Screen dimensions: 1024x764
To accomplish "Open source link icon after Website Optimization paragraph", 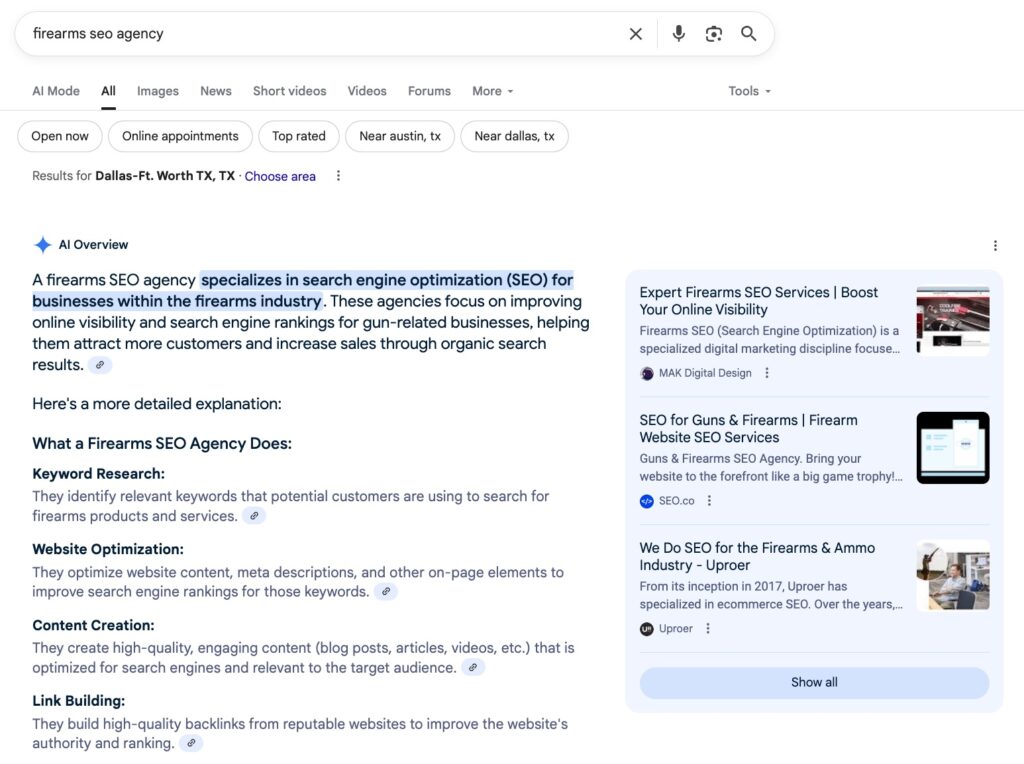I will 386,592.
